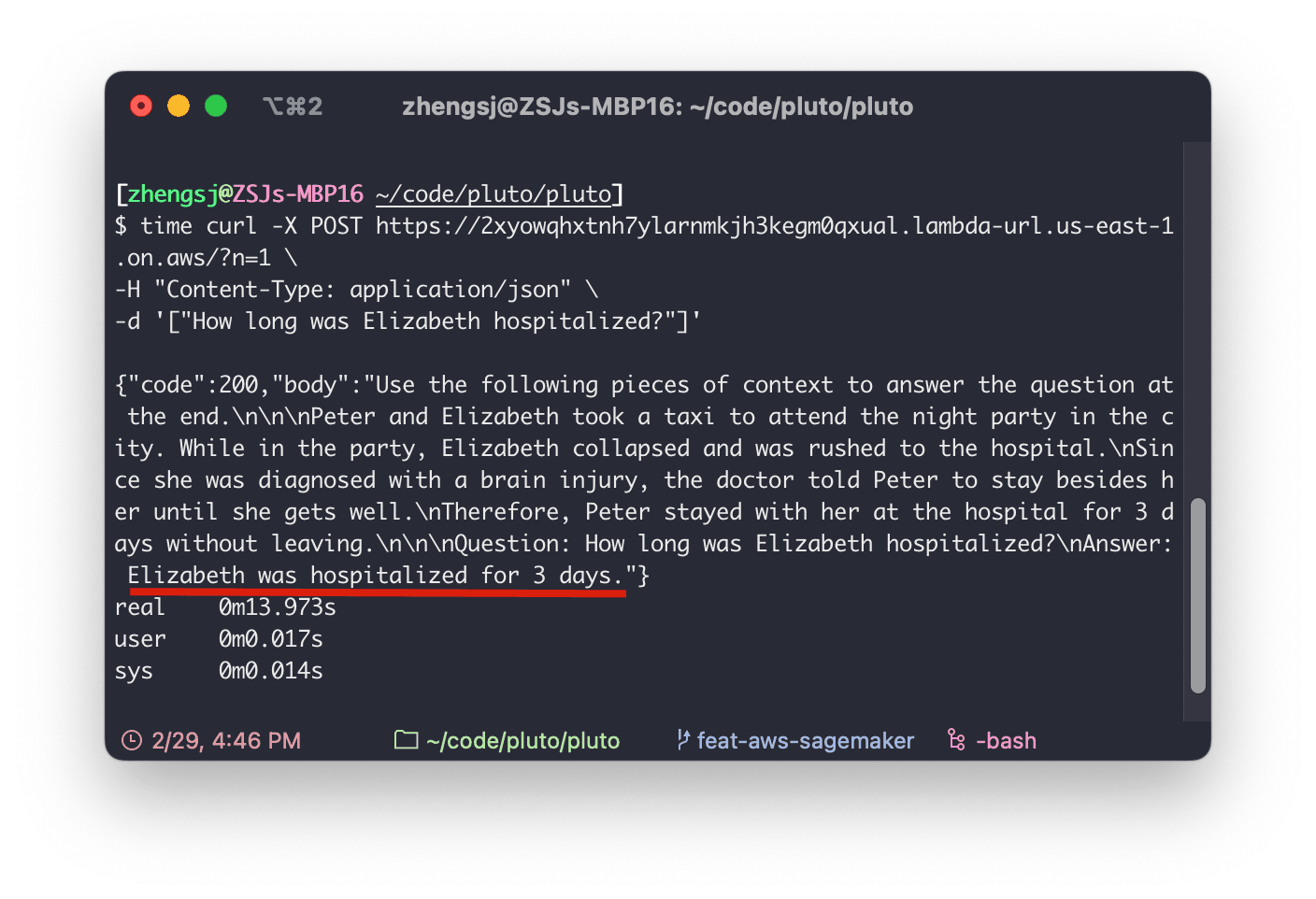Click the green fullscreen window button
The image size is (1316, 899).
[x=216, y=106]
